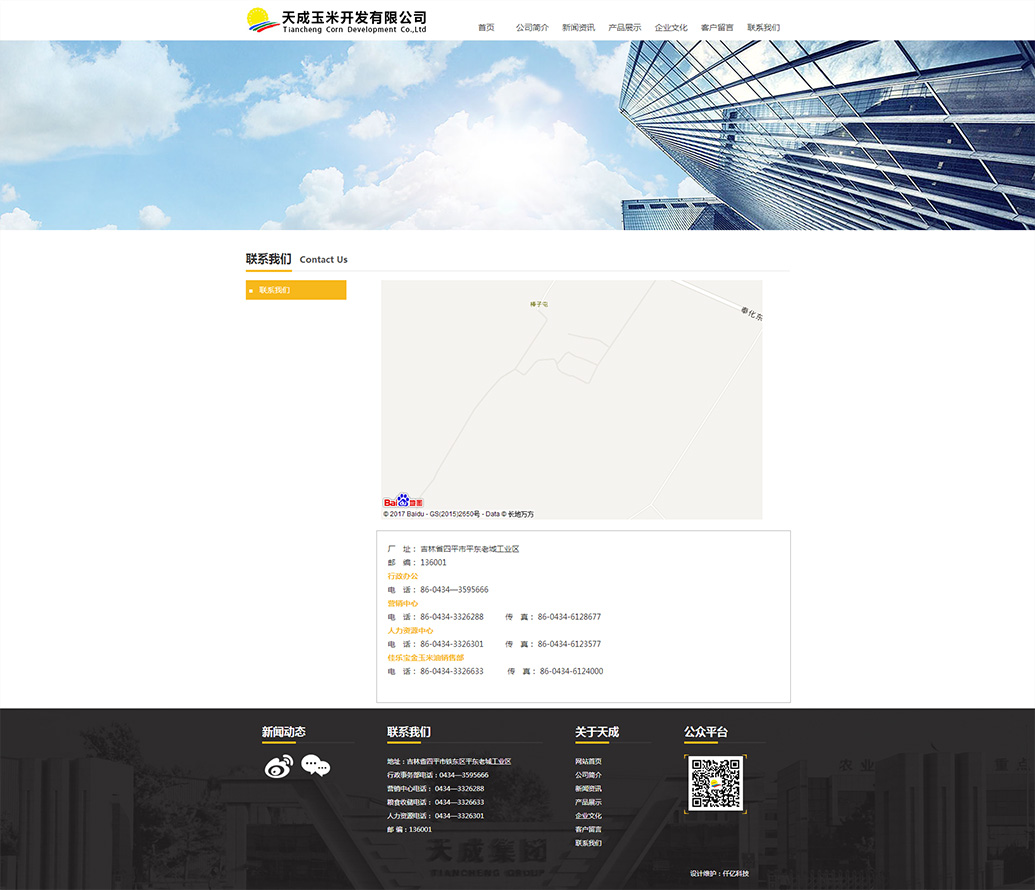
Task: Select the yellow 联系我们 sidebar item
Action: [x=296, y=290]
